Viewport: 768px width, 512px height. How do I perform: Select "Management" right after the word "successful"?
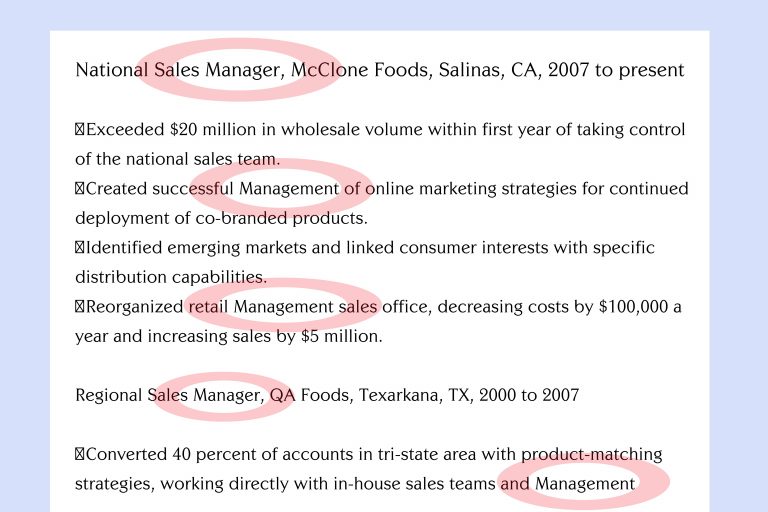click(289, 189)
